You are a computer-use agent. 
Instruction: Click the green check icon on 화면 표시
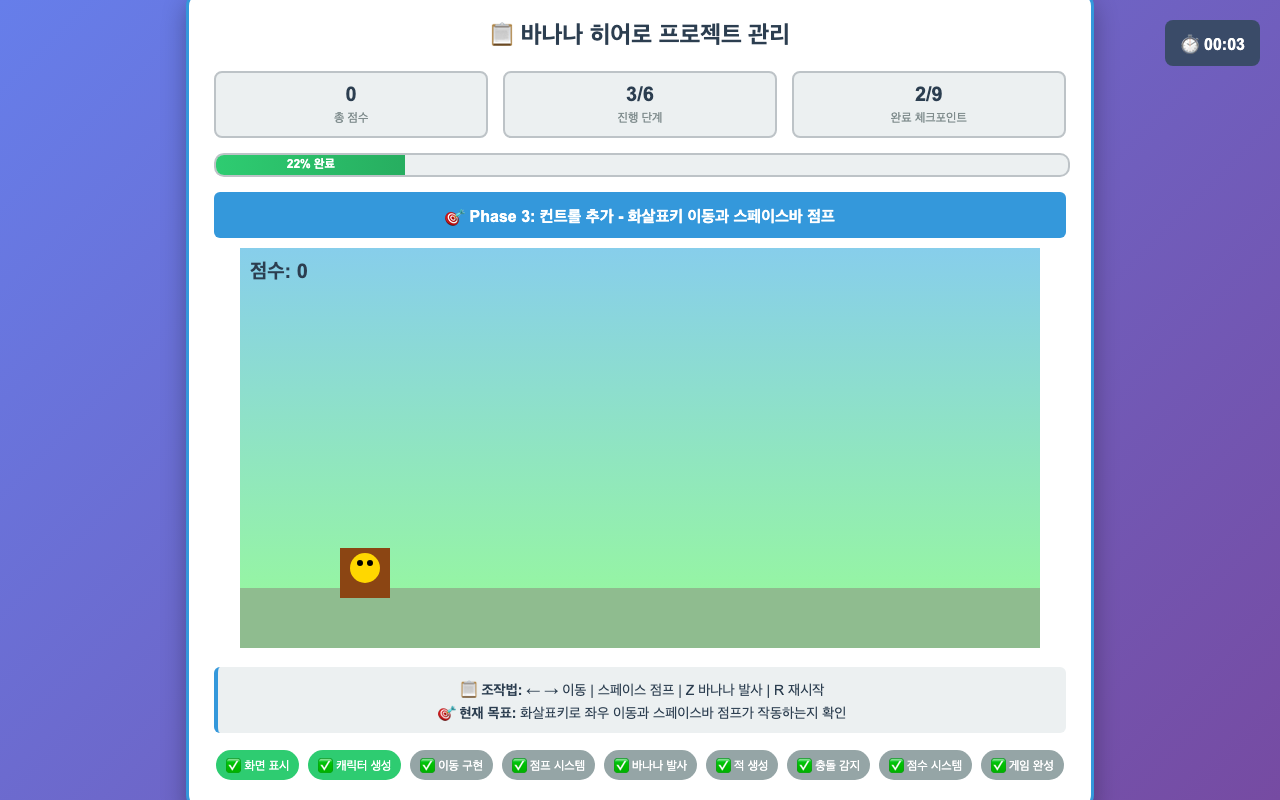click(233, 765)
